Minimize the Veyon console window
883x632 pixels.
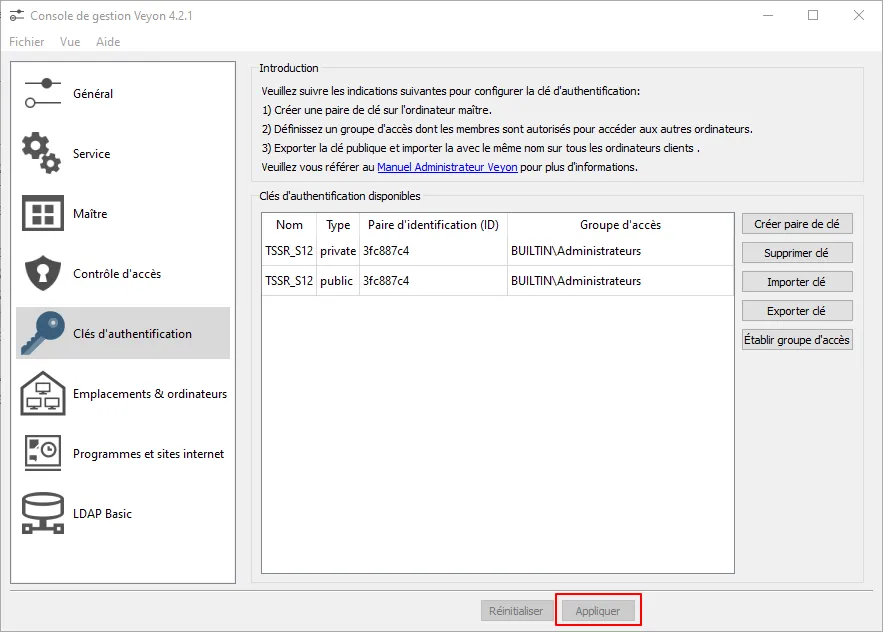(768, 15)
